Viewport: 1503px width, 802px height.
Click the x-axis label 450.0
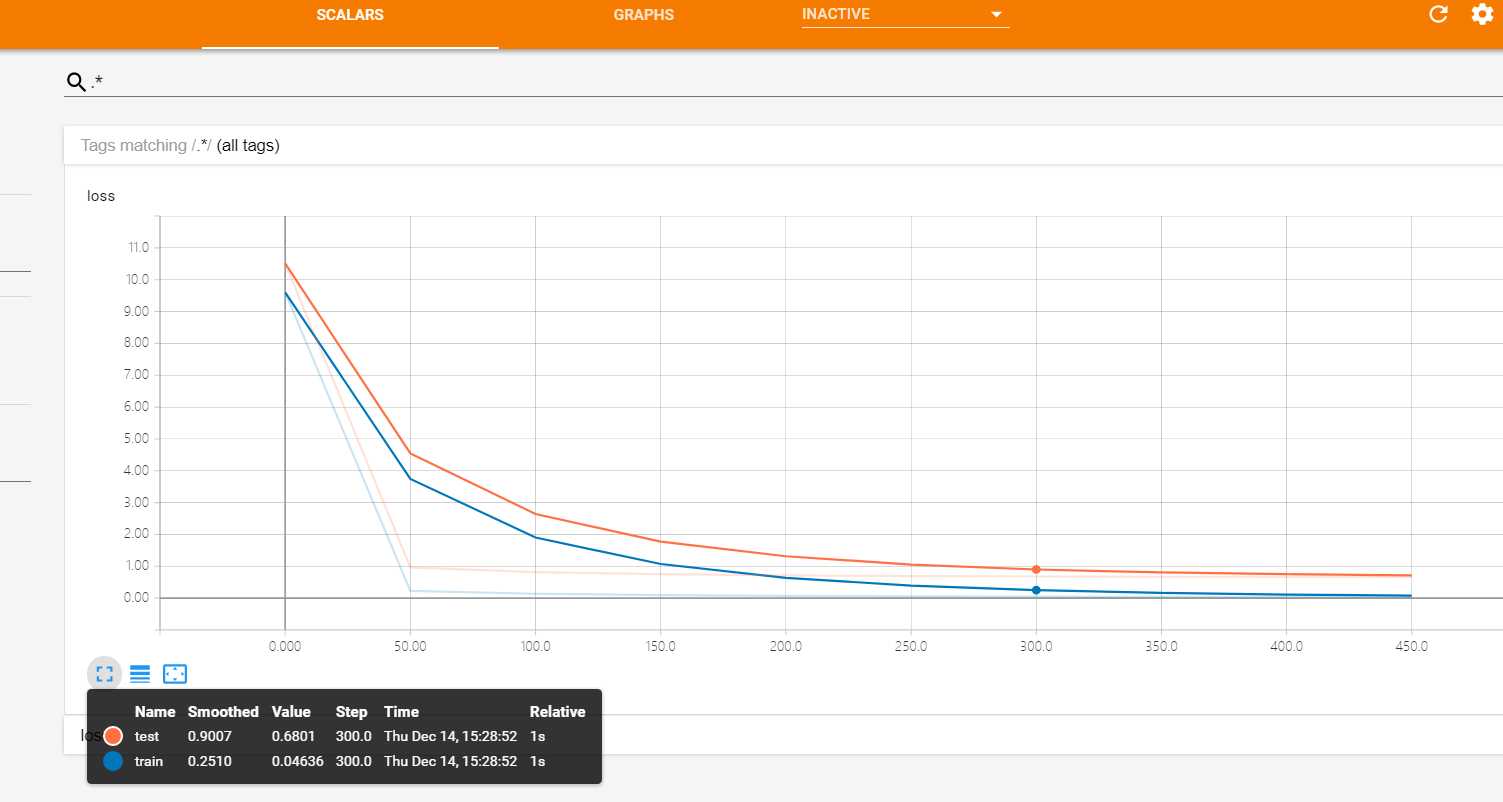click(1411, 646)
